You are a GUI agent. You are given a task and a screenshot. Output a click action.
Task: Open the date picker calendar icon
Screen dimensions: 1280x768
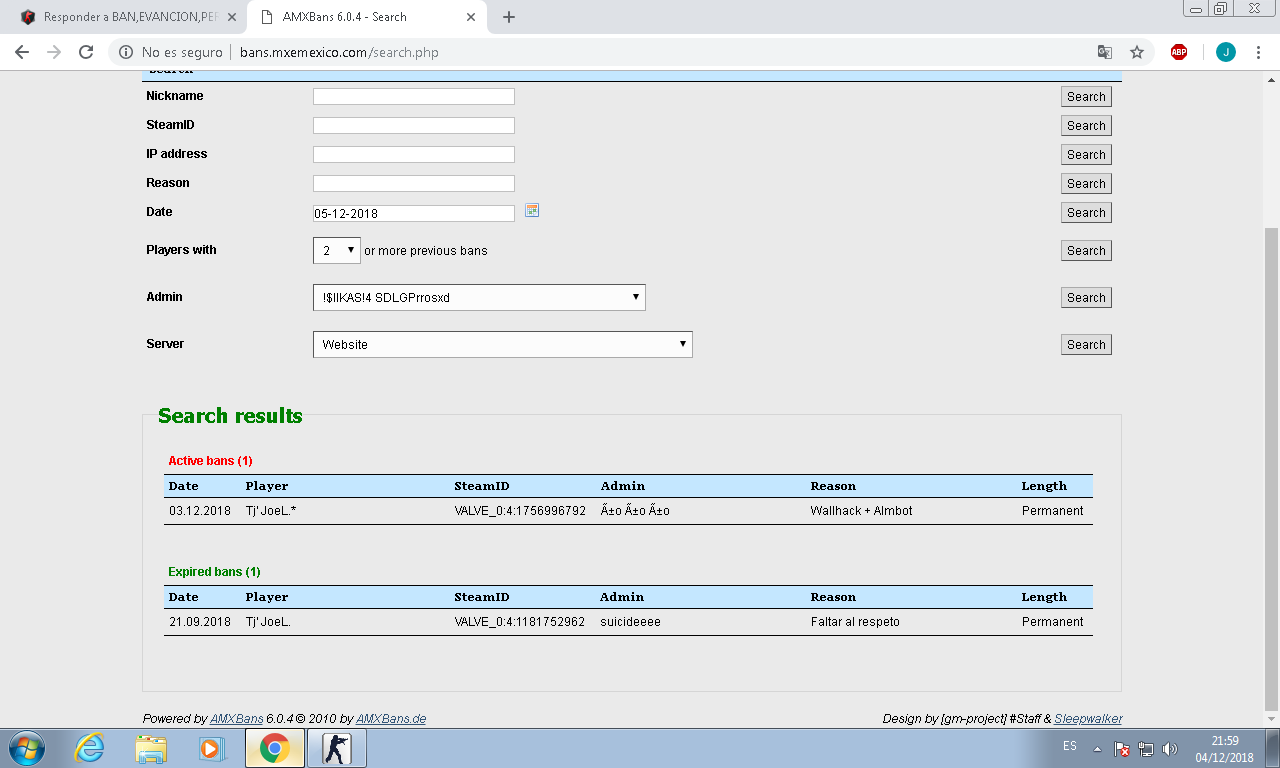532,210
